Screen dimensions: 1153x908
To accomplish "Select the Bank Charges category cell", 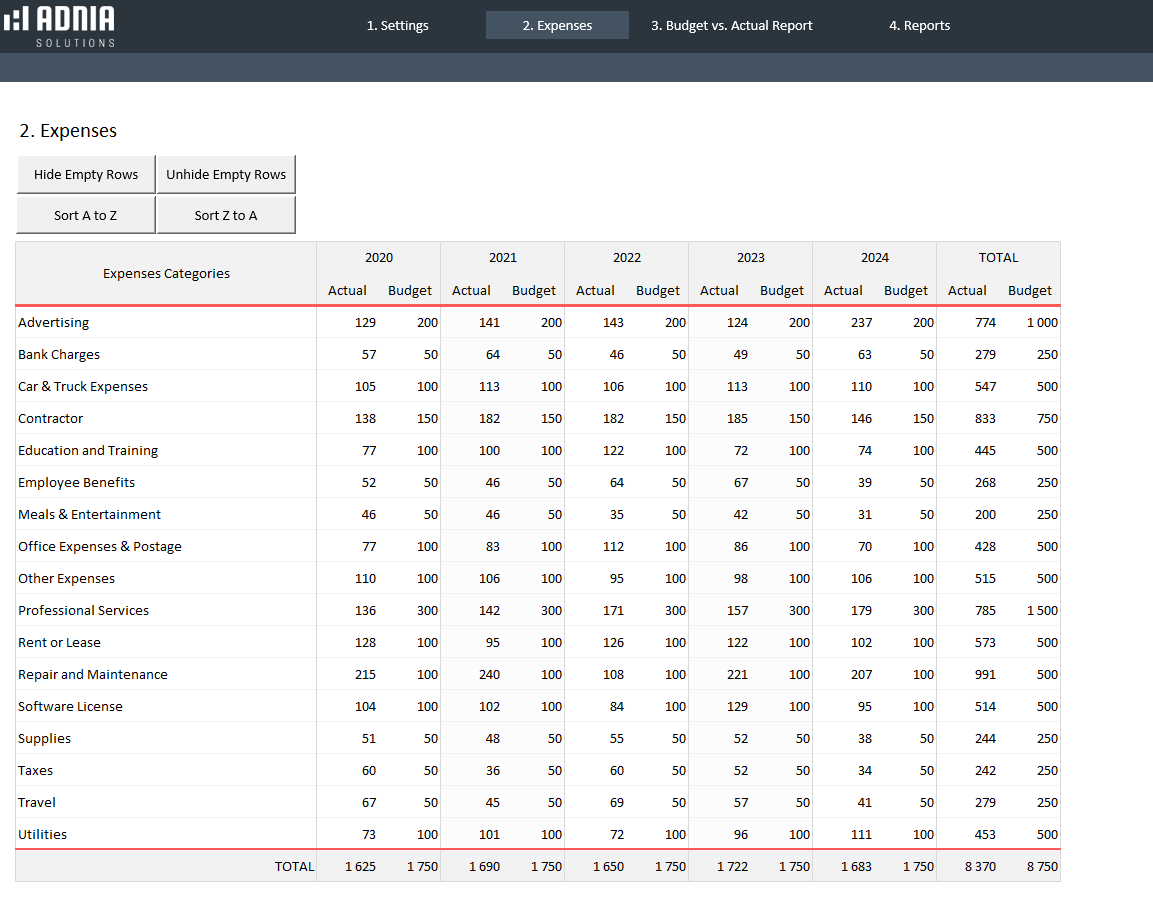I will click(x=59, y=355).
